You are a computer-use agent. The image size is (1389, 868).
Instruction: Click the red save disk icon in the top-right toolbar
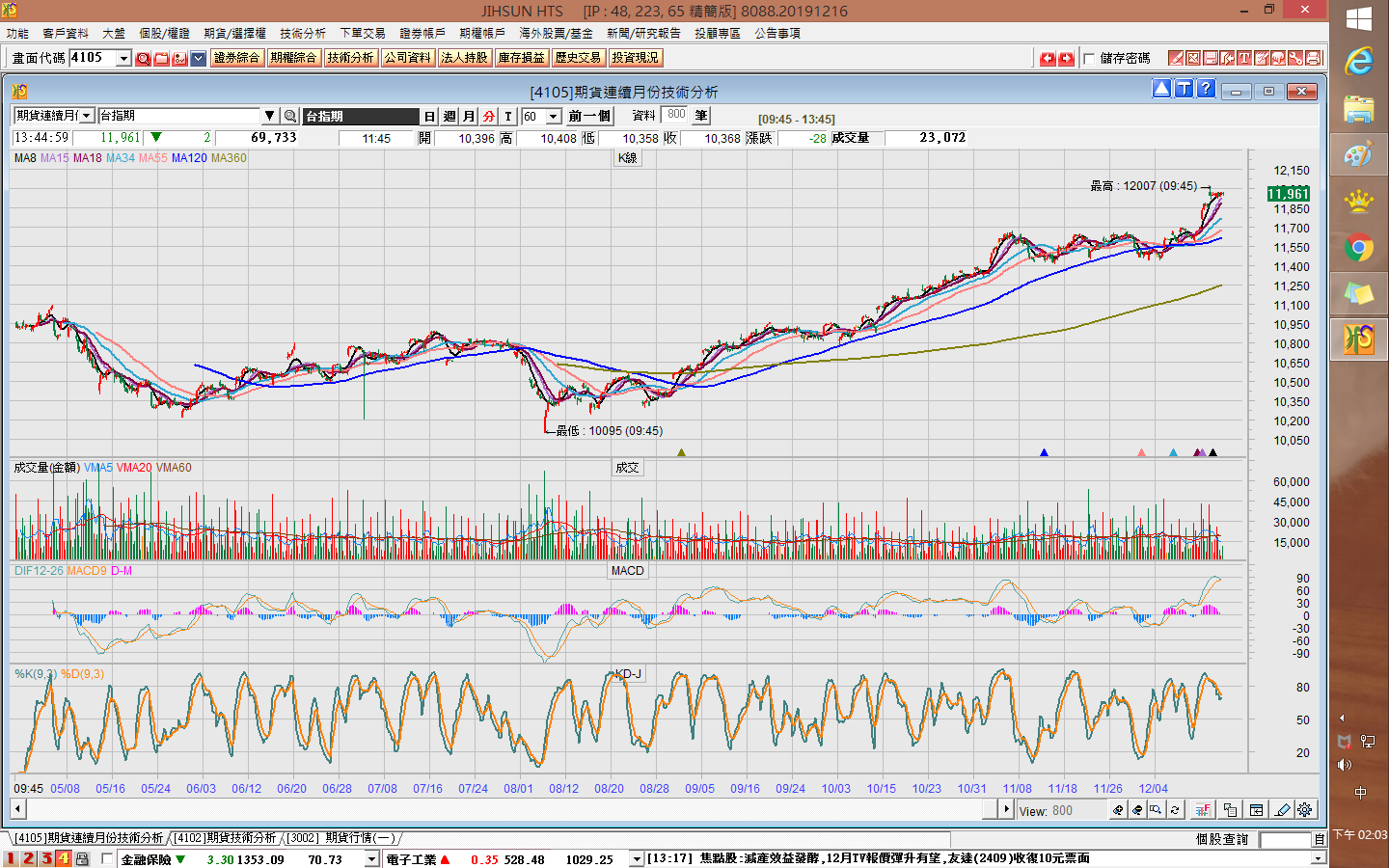point(1211,58)
